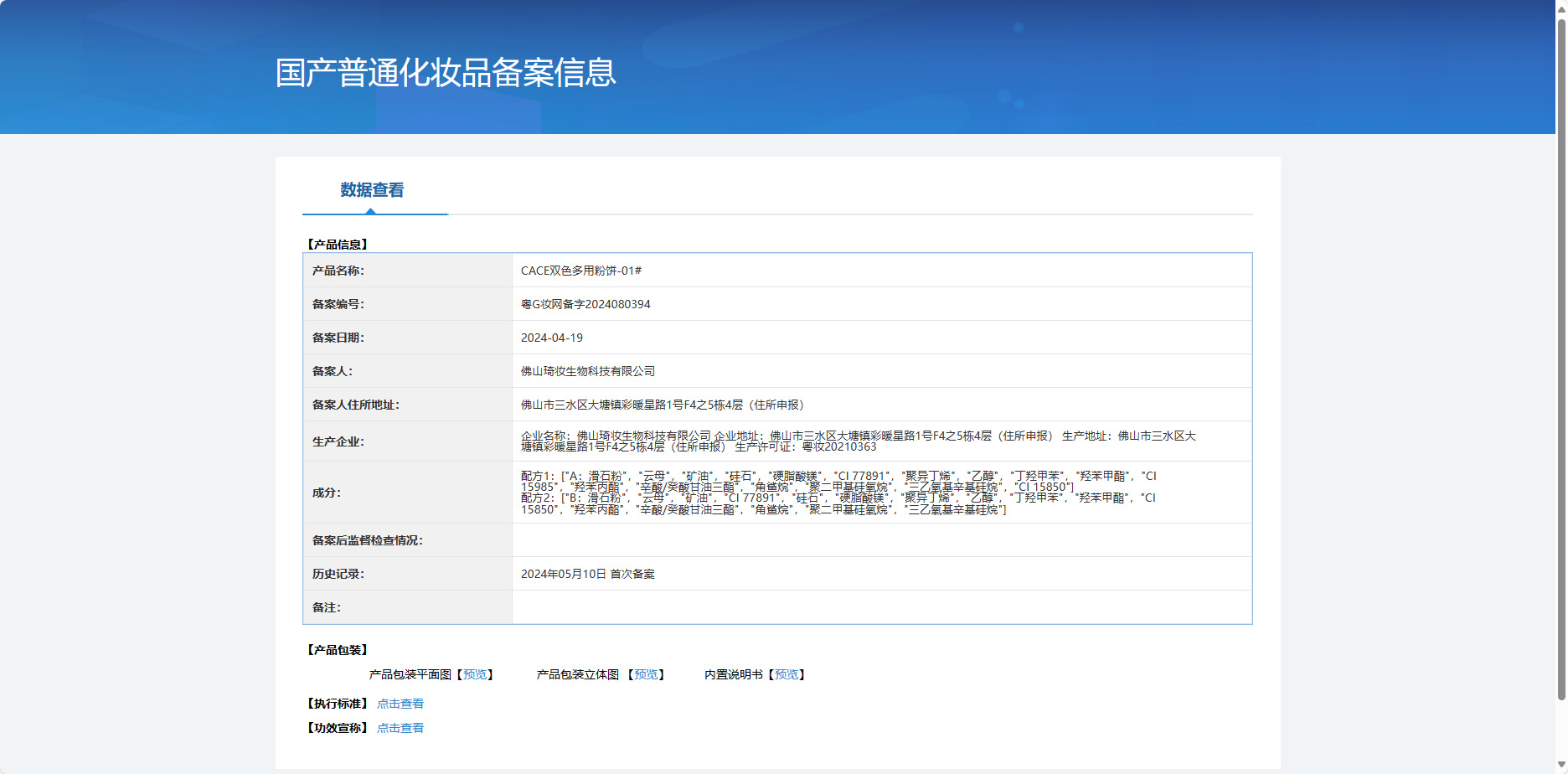Select the 备案人住所地址 address value
The height and width of the screenshot is (774, 1568).
coord(665,405)
